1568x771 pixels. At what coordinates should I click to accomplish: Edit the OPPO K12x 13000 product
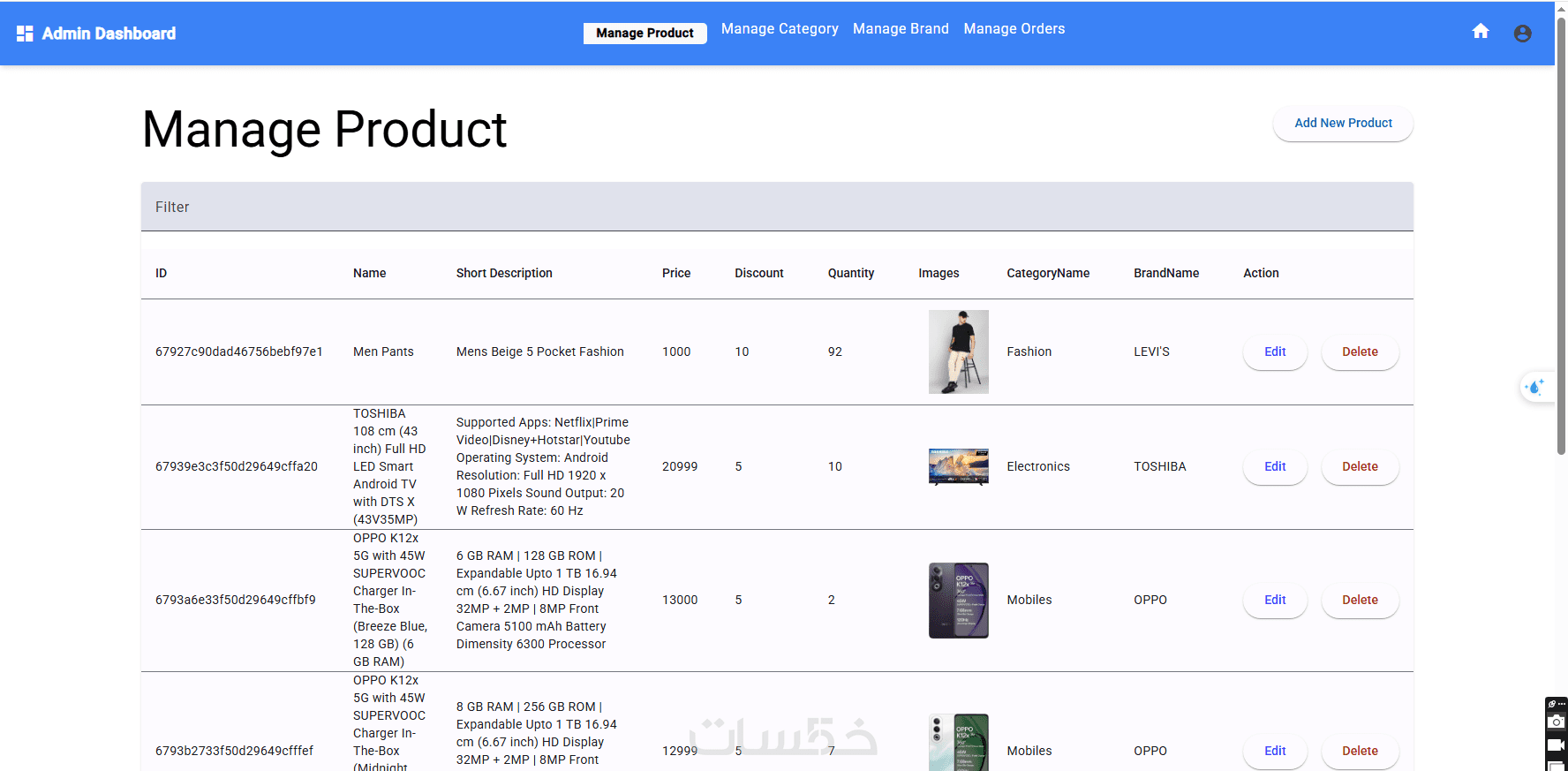[1275, 600]
